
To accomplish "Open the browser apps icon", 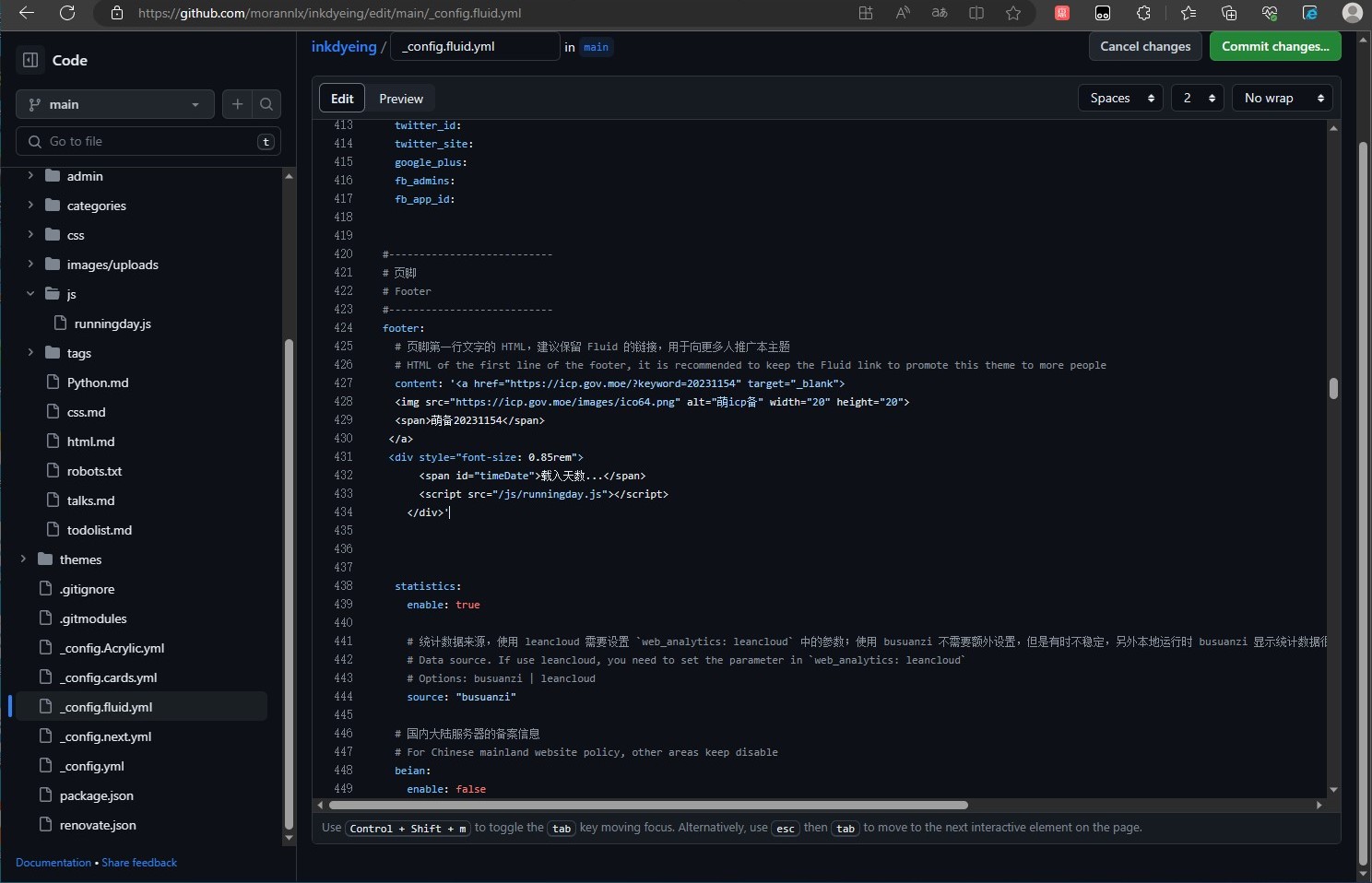I will (866, 13).
